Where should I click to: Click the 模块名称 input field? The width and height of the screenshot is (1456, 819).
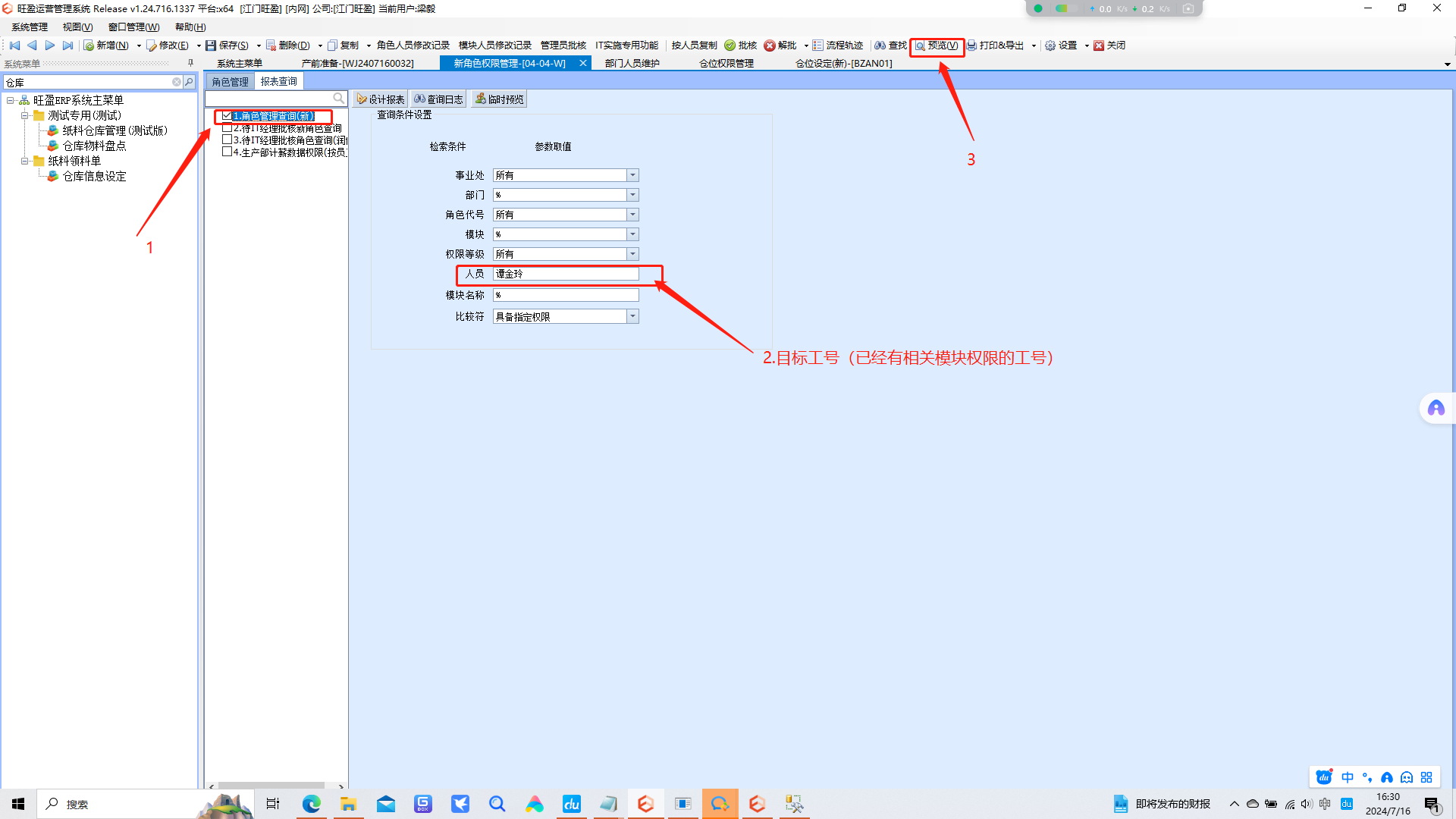pyautogui.click(x=566, y=295)
